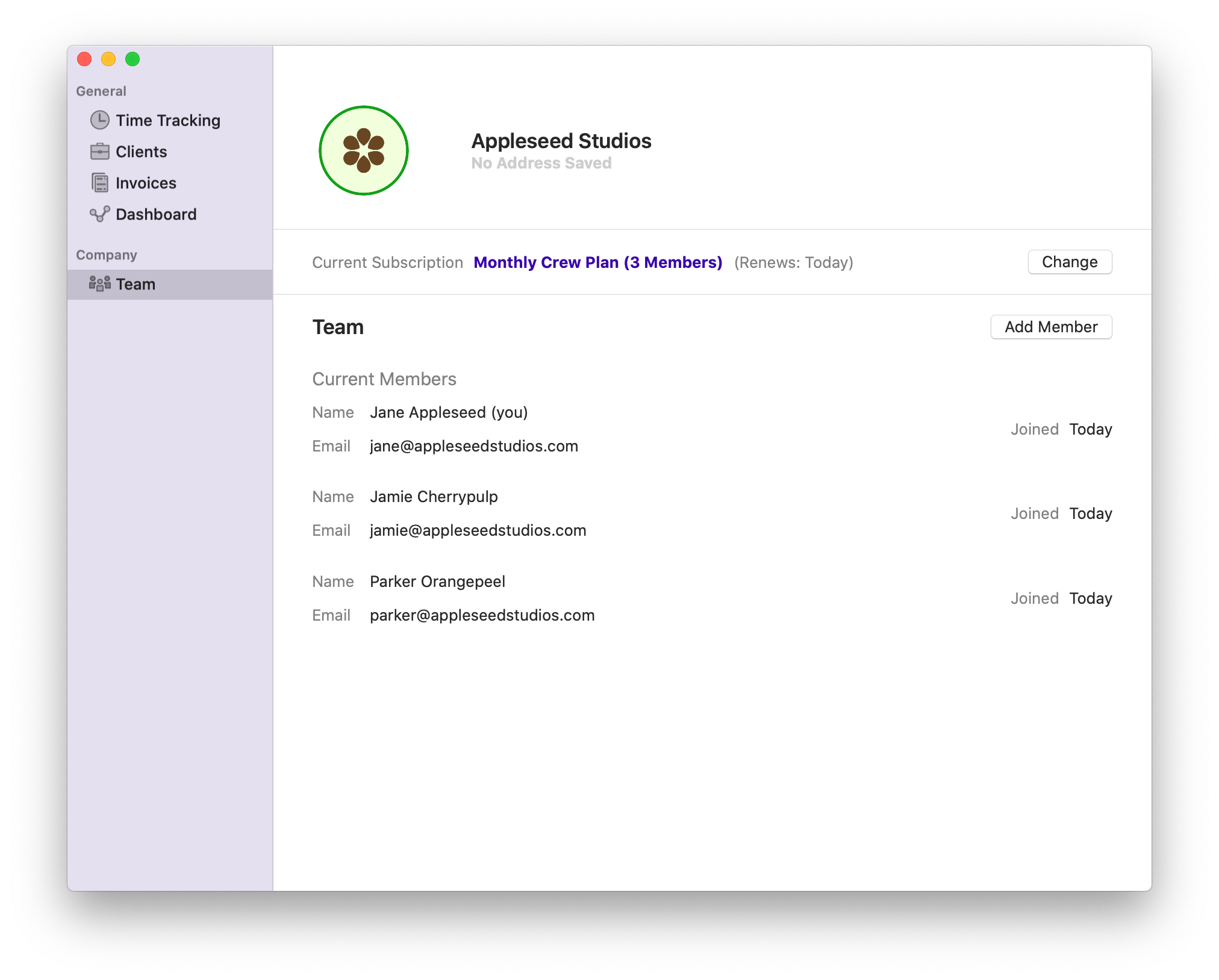This screenshot has height=980, width=1219.
Task: Click the Clients briefcase icon
Action: [x=100, y=152]
